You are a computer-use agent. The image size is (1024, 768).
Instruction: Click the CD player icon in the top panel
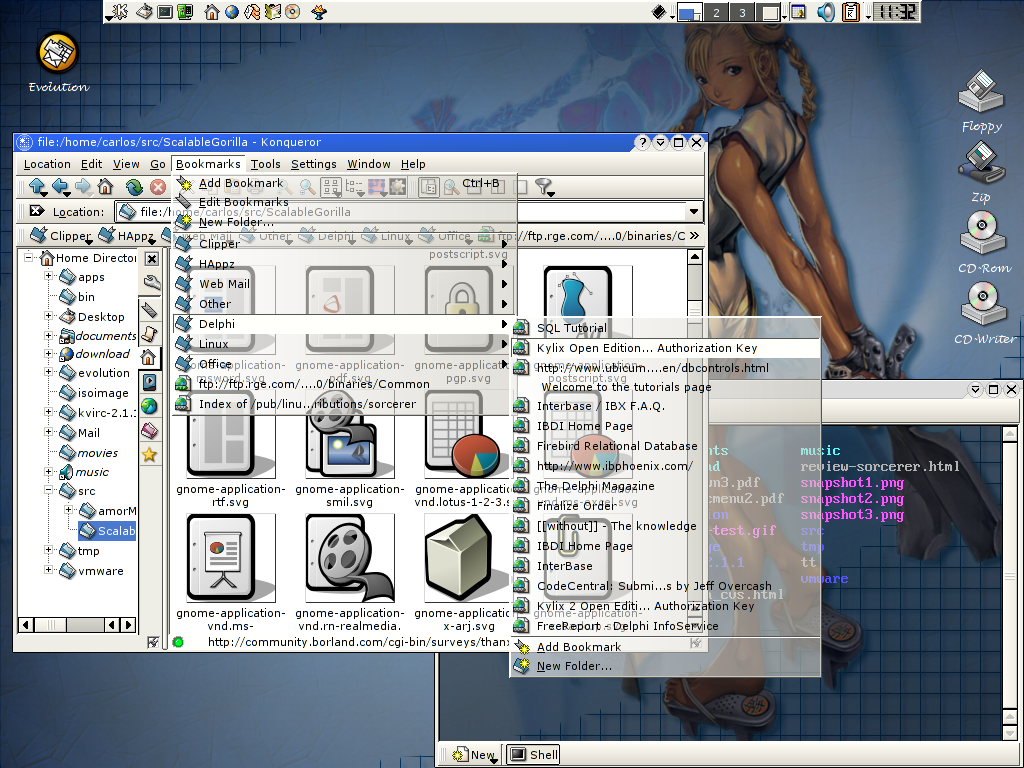(x=293, y=11)
